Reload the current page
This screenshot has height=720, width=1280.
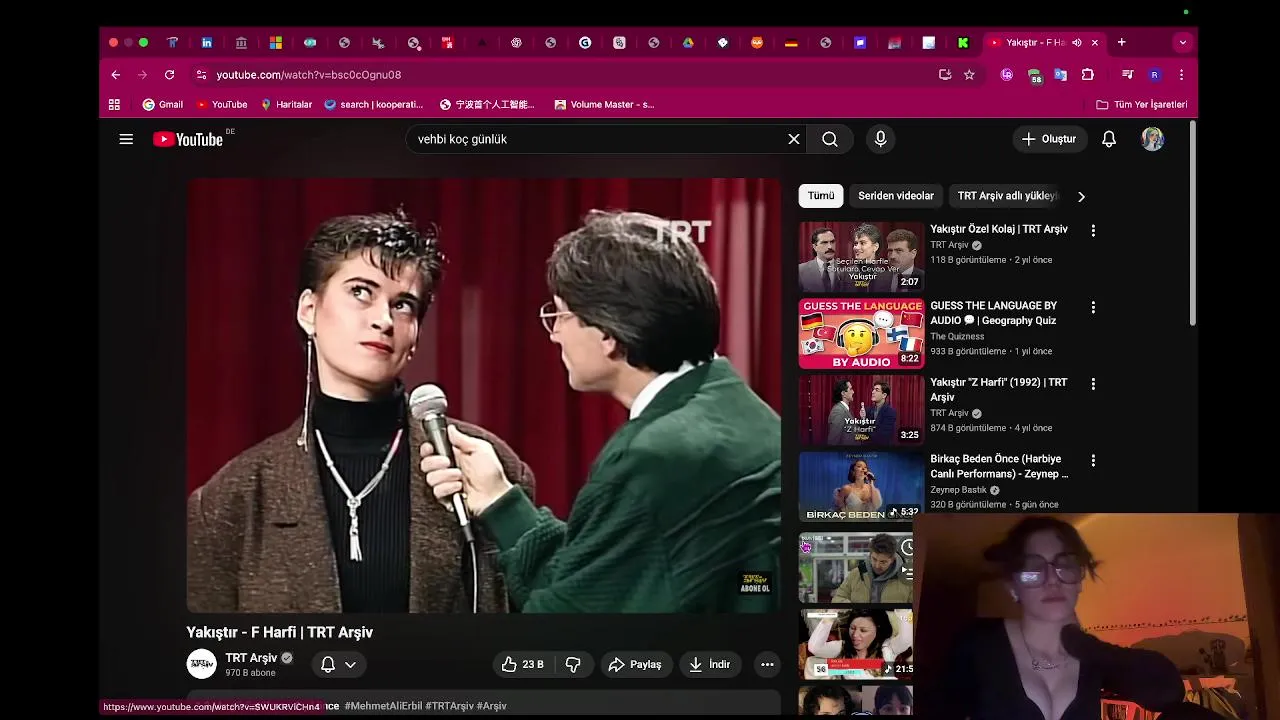(169, 74)
